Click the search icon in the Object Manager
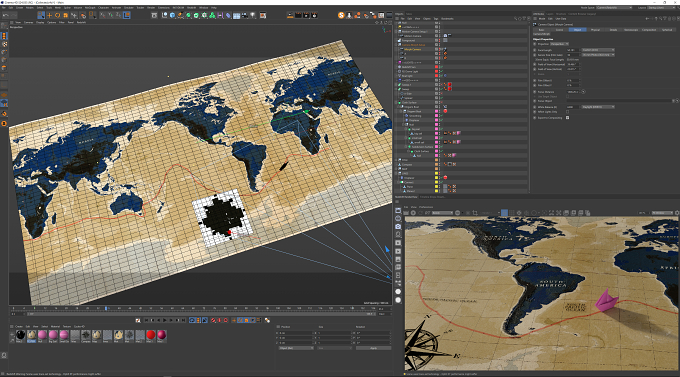The image size is (680, 377). pyautogui.click(x=515, y=19)
